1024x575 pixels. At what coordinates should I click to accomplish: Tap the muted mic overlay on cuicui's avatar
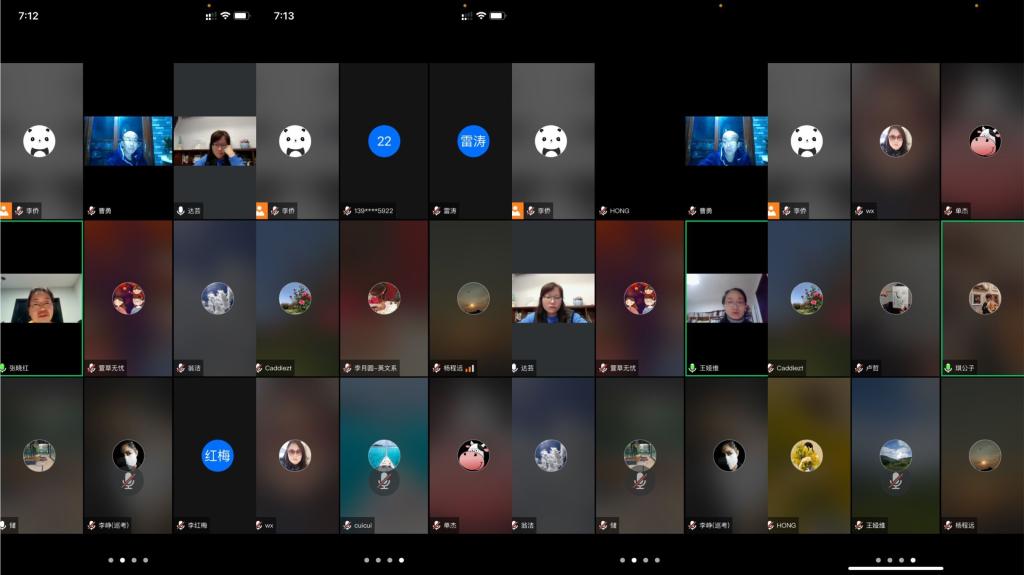(384, 481)
